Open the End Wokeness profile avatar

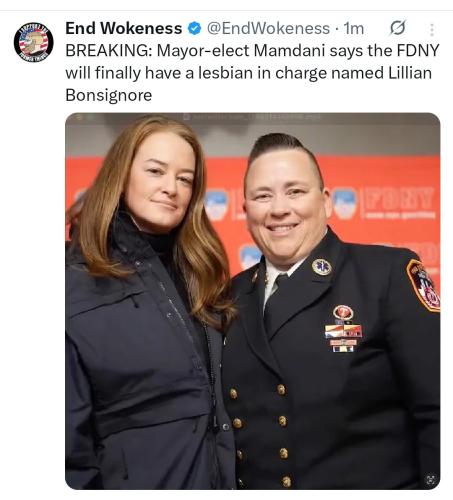click(x=33, y=42)
